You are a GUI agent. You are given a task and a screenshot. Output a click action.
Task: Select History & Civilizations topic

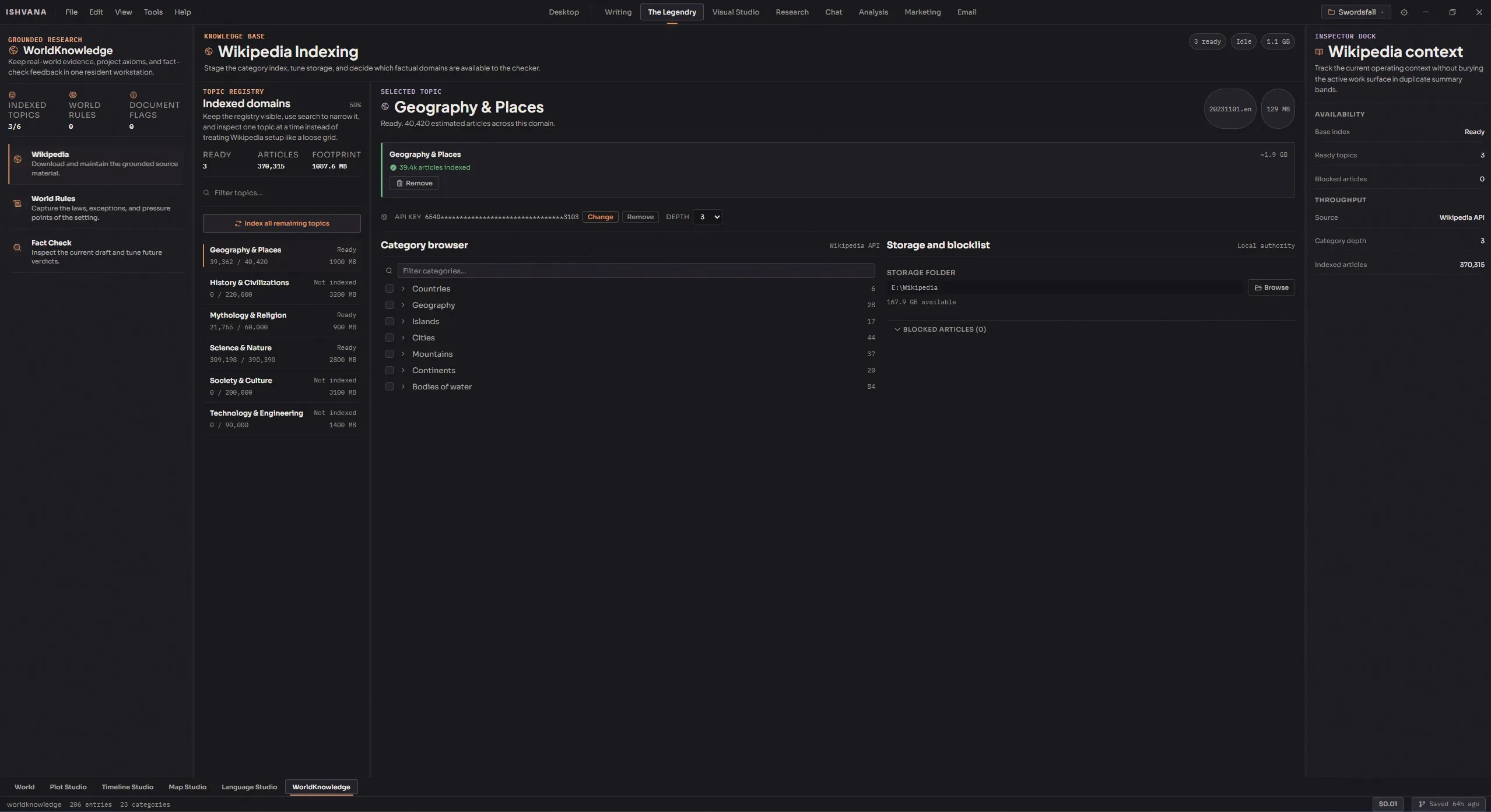tap(282, 288)
